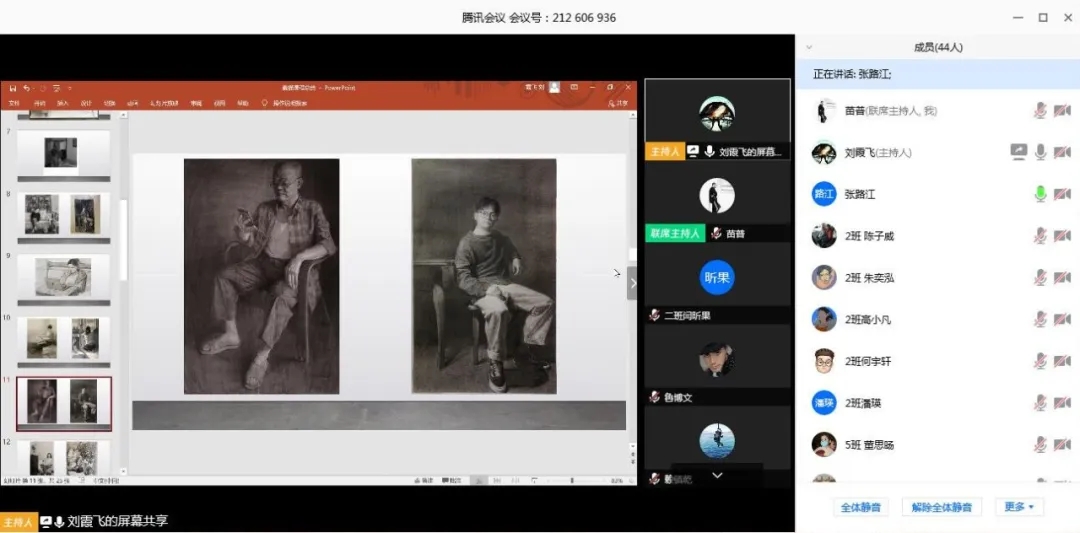Click the PowerPoint zoom slider in the status bar
This screenshot has width=1080, height=533.
[x=572, y=480]
